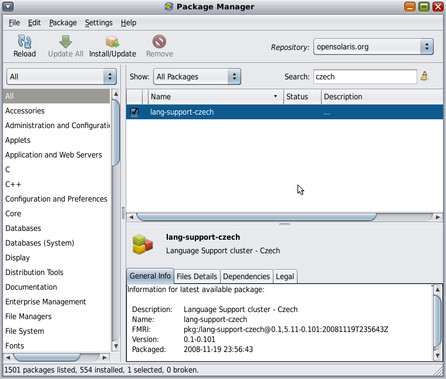Click the category list vertical scrollbar thumb
This screenshot has height=379, width=446.
(116, 132)
